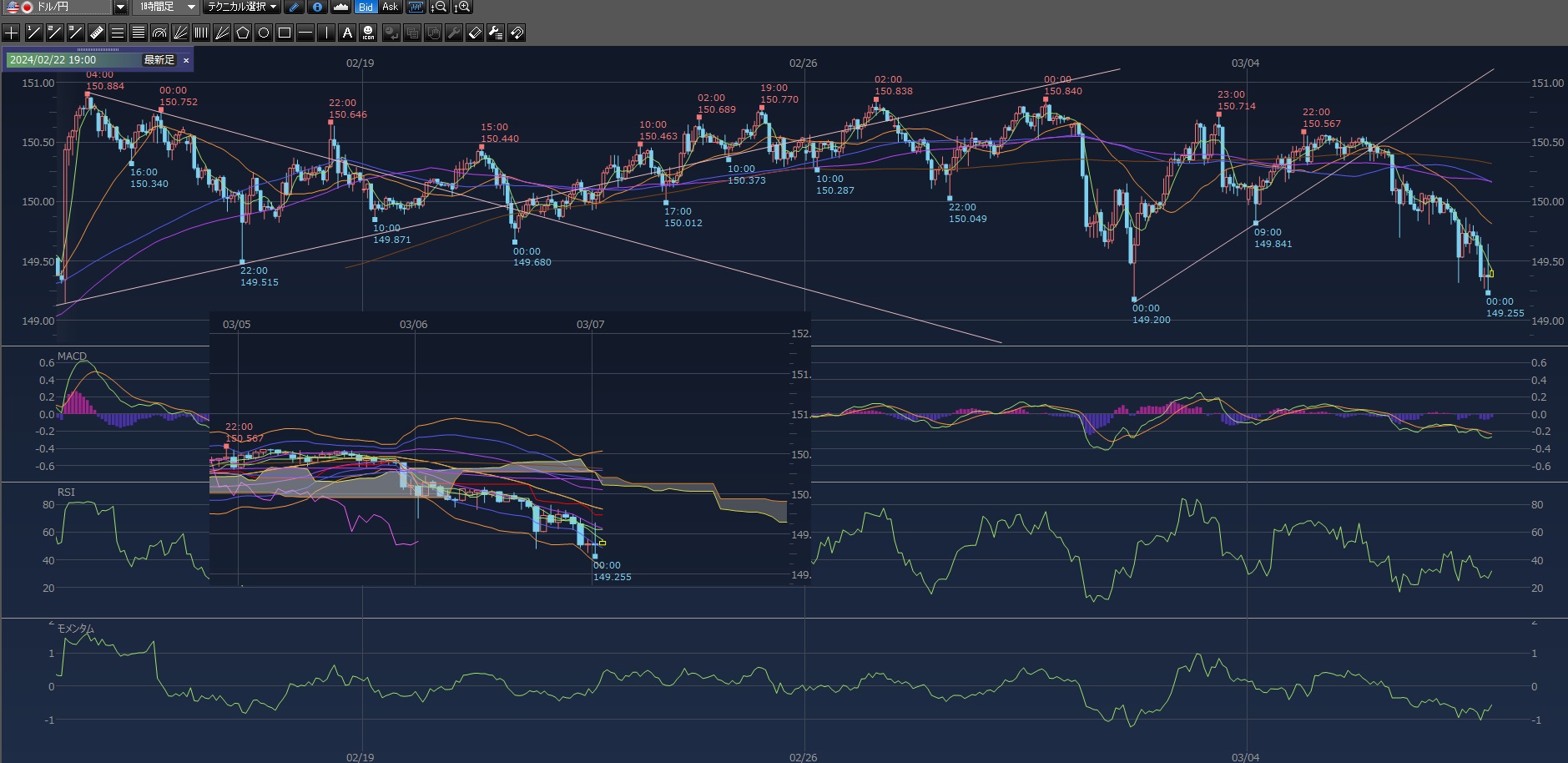
Task: Switch price display to Bid
Action: 366,7
